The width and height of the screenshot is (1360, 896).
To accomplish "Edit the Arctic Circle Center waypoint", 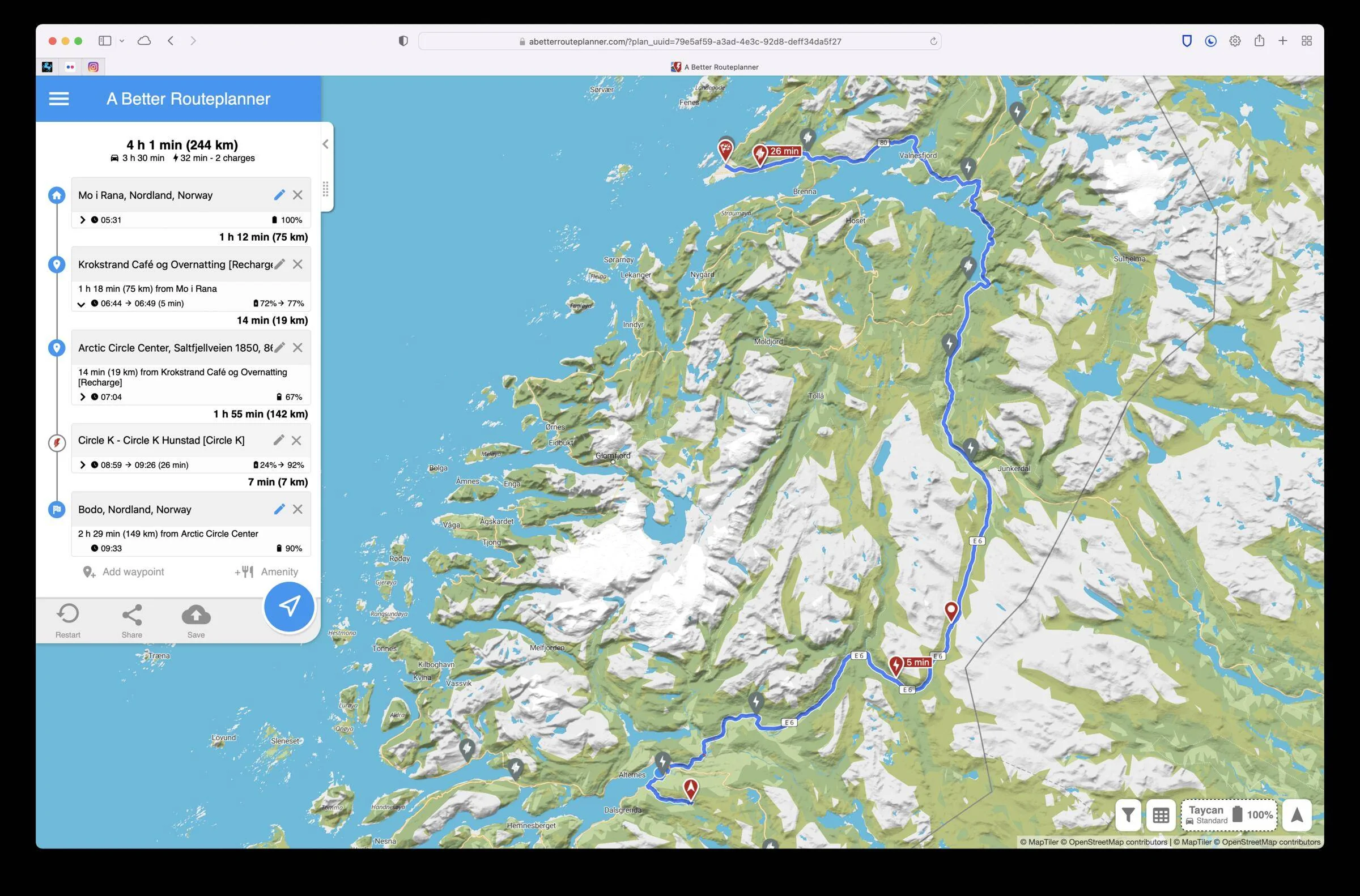I will coord(279,347).
